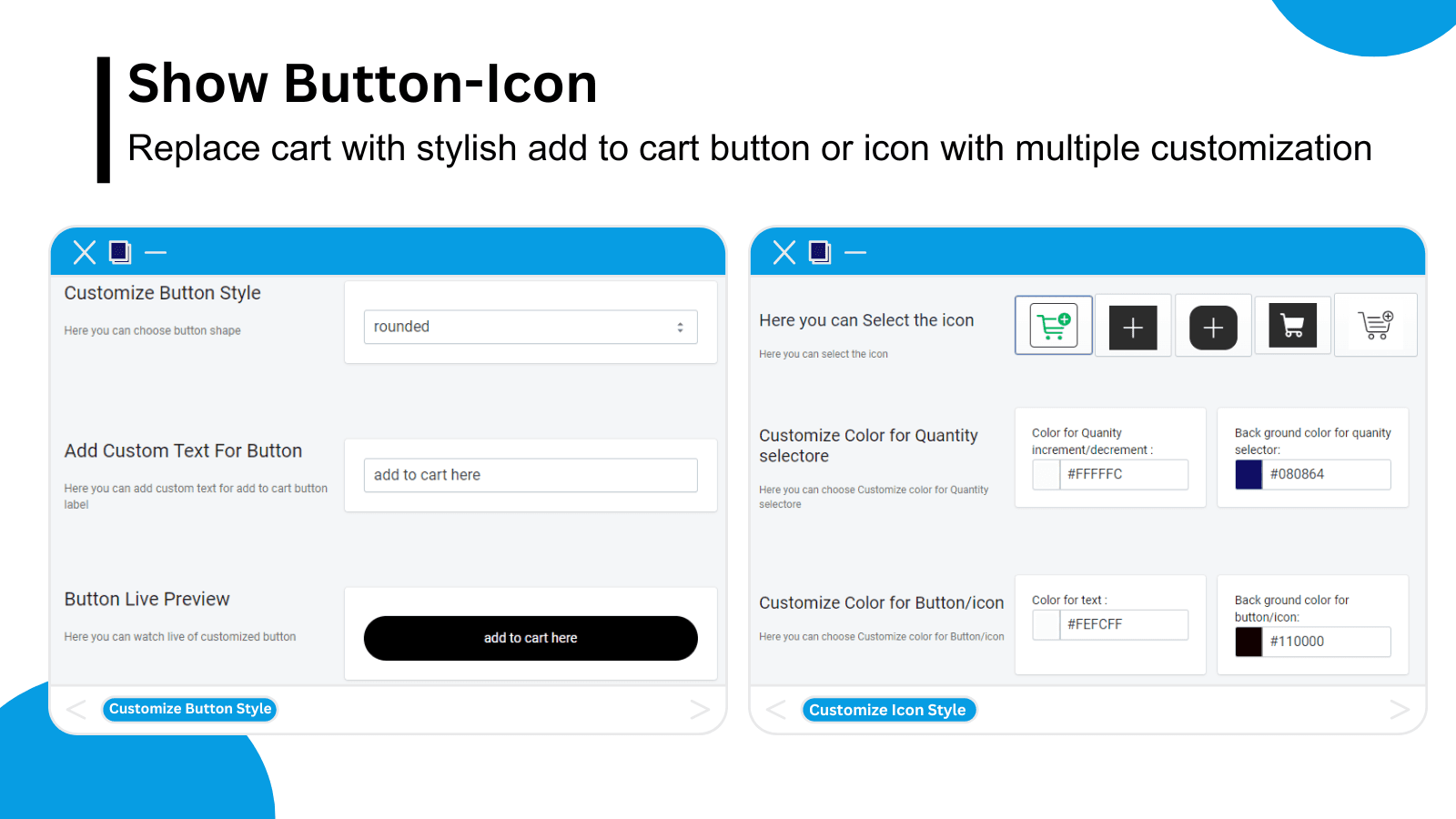Pick the rounded black plus icon
This screenshot has width=1456, height=819.
(1213, 328)
